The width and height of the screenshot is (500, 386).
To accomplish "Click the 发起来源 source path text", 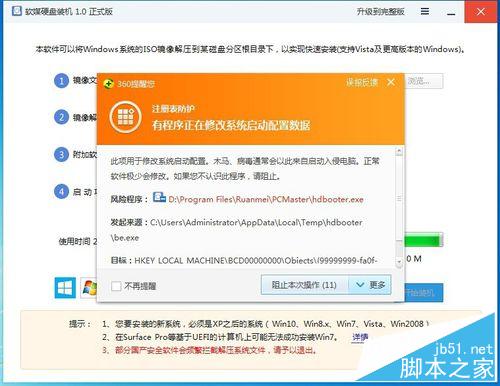I will (236, 230).
